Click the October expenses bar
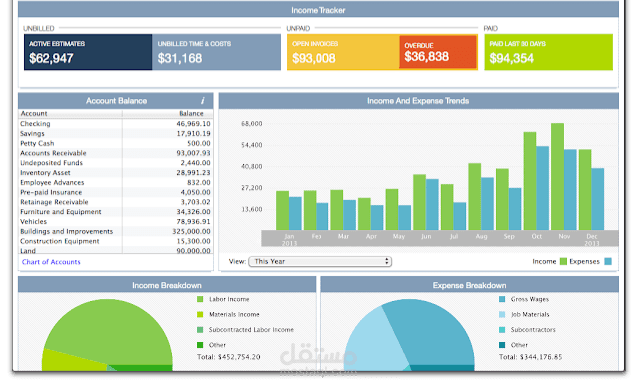 coord(542,188)
